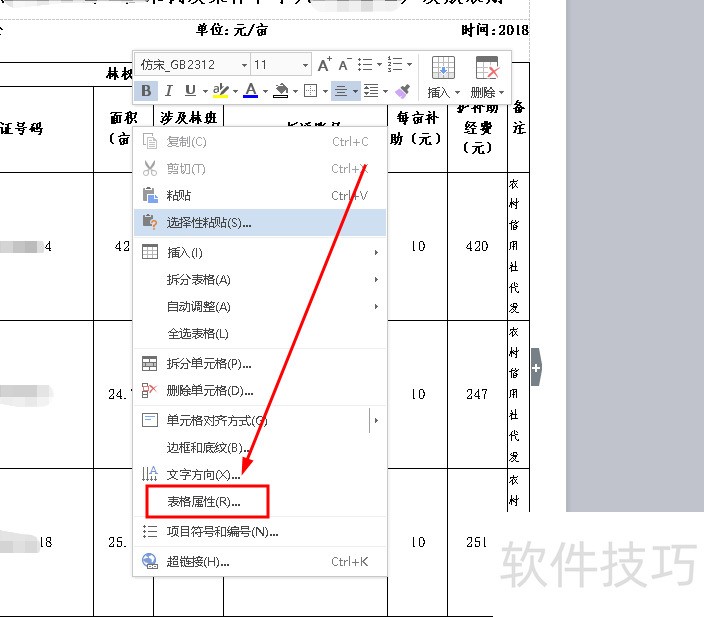Choose 剪切(T) from the context menu

point(260,169)
